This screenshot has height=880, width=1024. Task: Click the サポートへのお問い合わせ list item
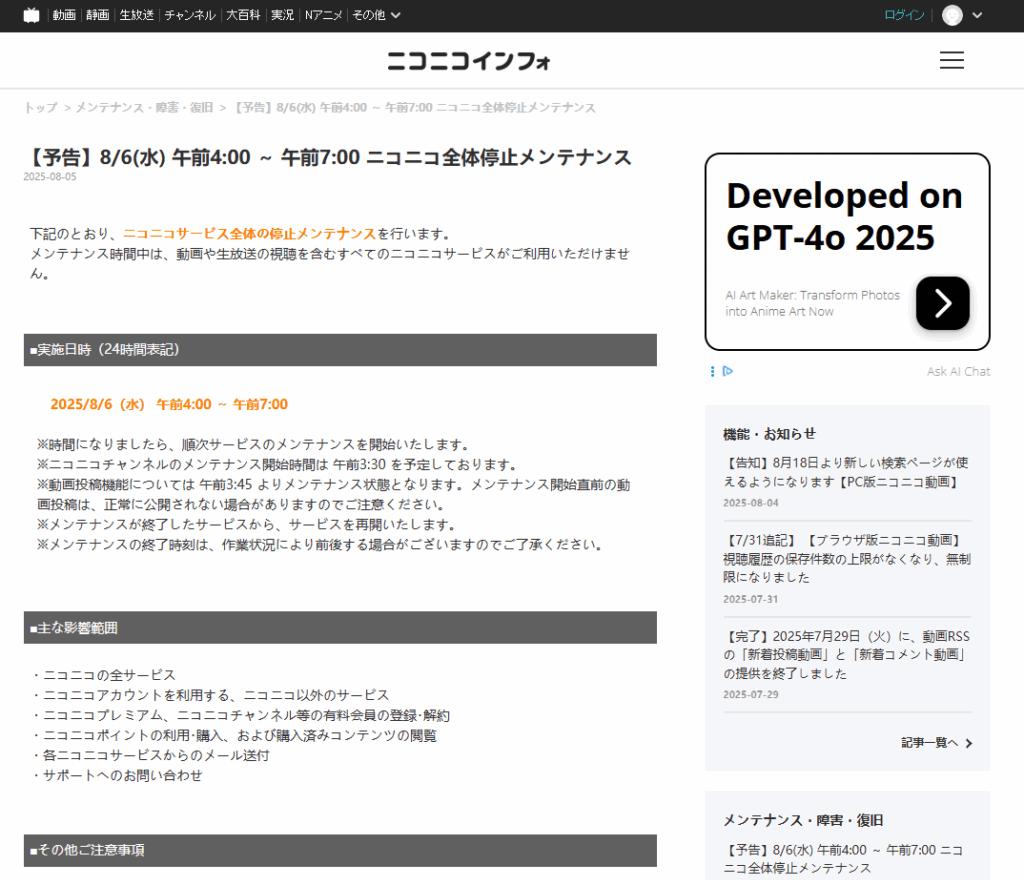[117, 776]
